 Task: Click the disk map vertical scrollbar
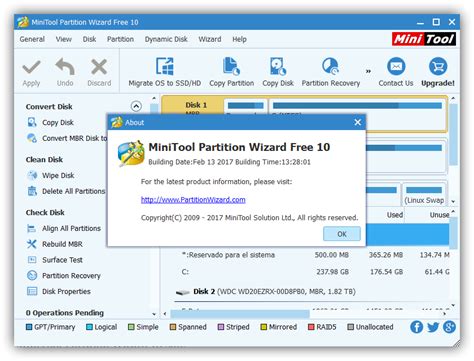point(453,135)
